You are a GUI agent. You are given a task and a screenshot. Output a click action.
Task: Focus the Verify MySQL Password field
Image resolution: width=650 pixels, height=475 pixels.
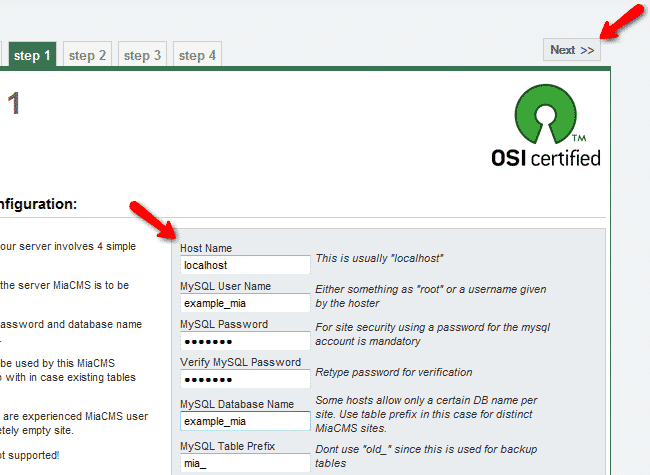click(245, 380)
